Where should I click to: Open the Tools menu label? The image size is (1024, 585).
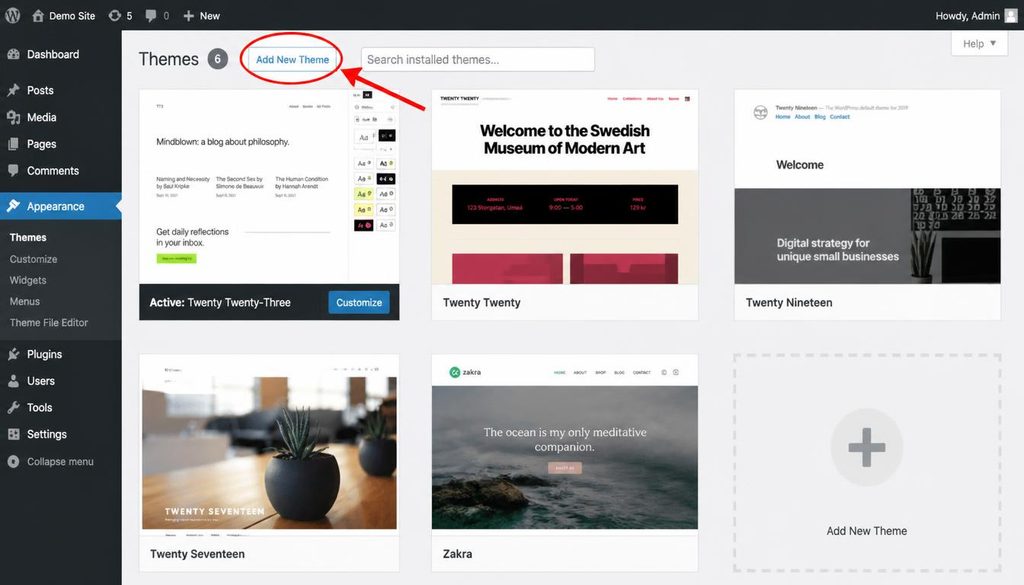[x=39, y=407]
